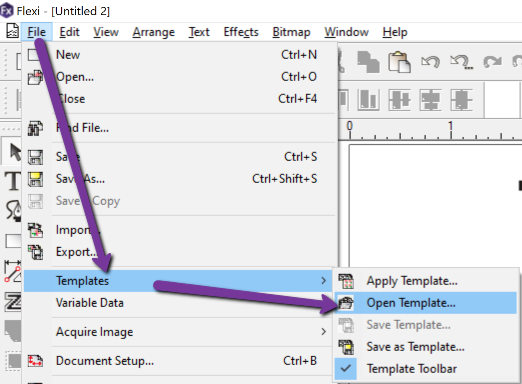Click the Save as Template icon
Screen dimensions: 522x384
point(346,347)
